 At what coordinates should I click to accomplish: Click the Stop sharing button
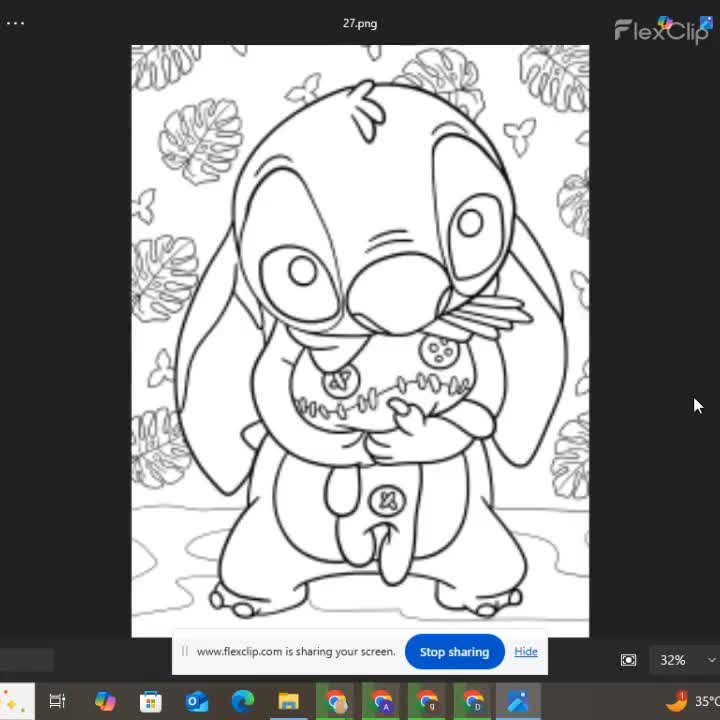tap(454, 652)
